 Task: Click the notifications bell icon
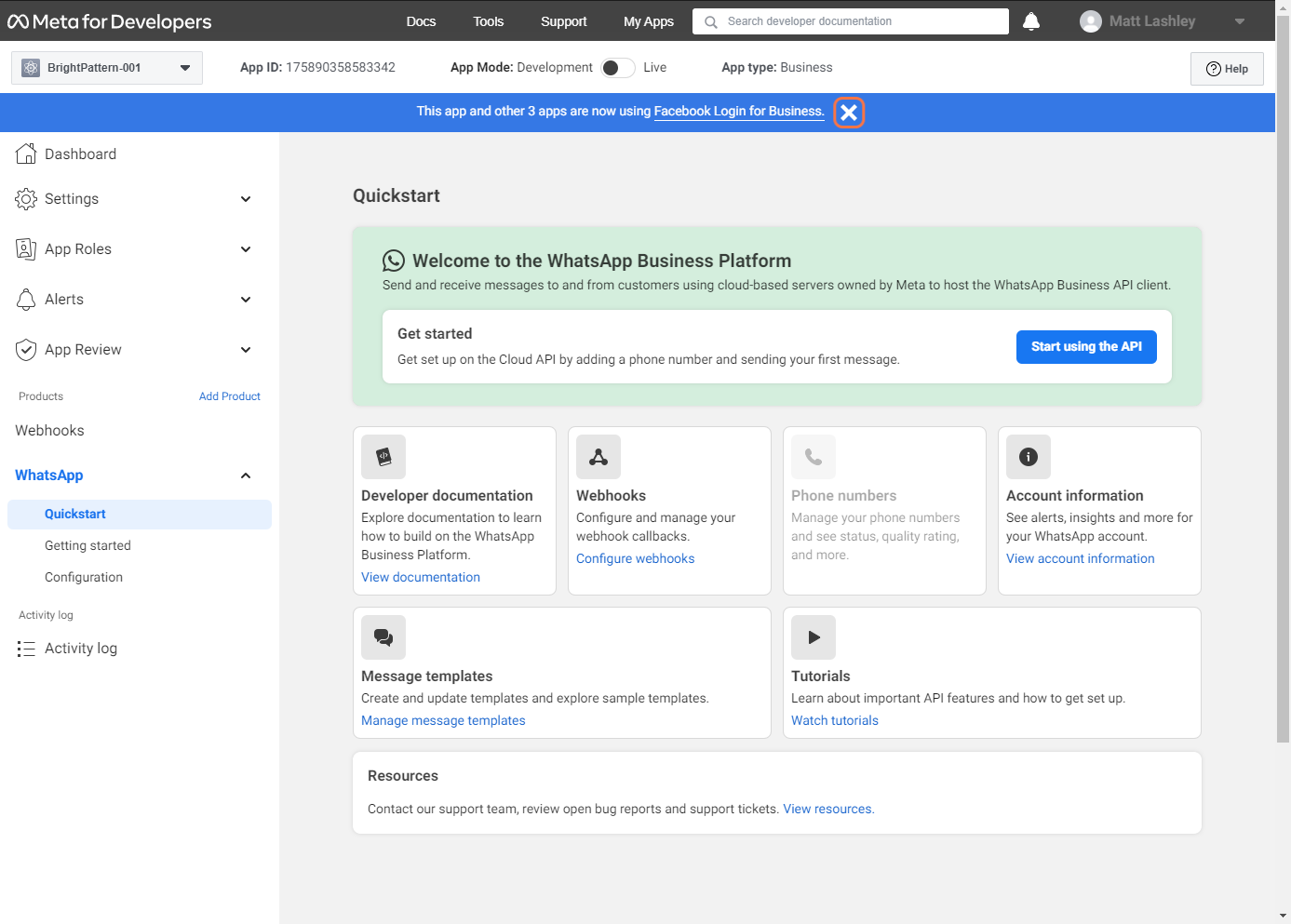(x=1031, y=21)
